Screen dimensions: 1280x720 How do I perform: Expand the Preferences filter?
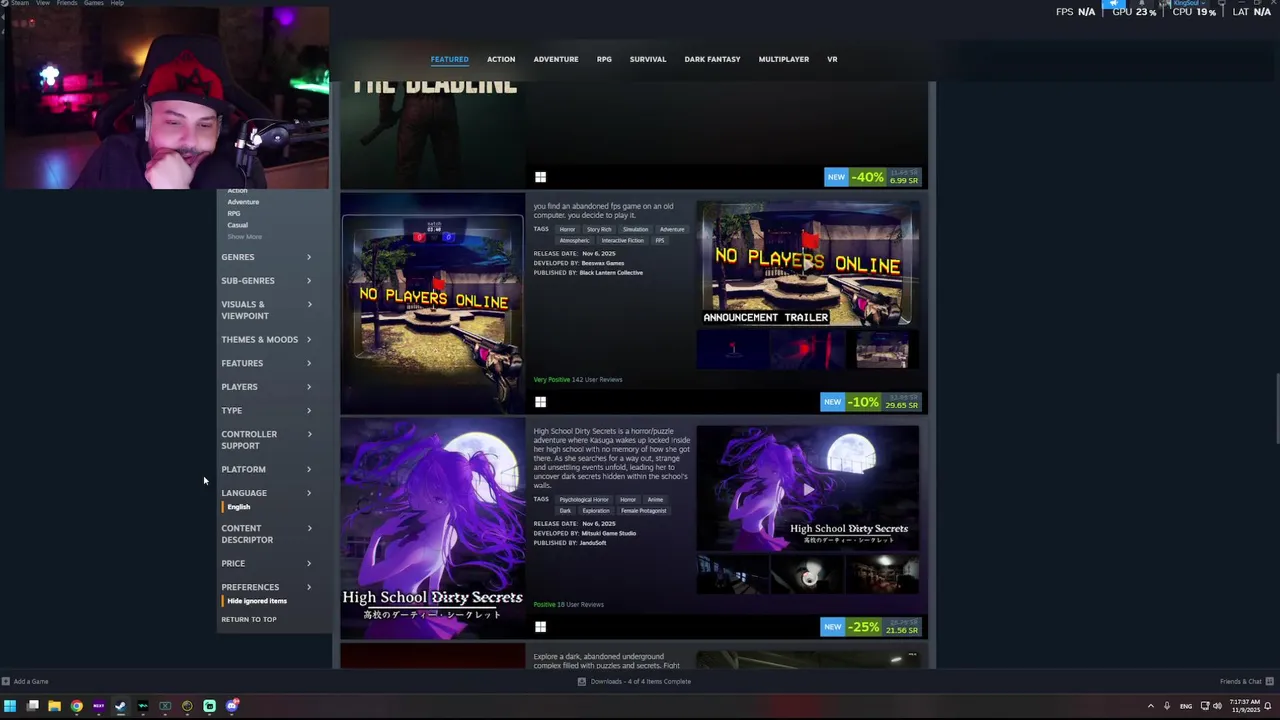click(266, 587)
